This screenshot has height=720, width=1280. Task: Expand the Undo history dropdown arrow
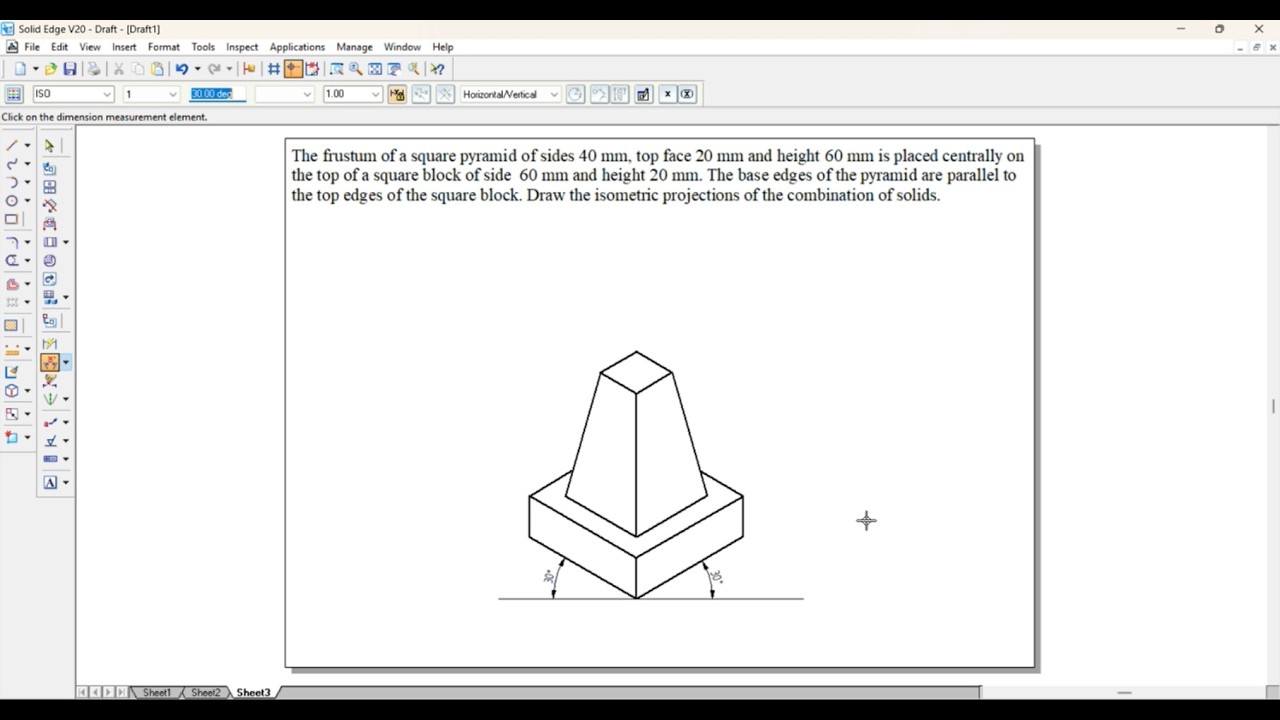pyautogui.click(x=197, y=69)
